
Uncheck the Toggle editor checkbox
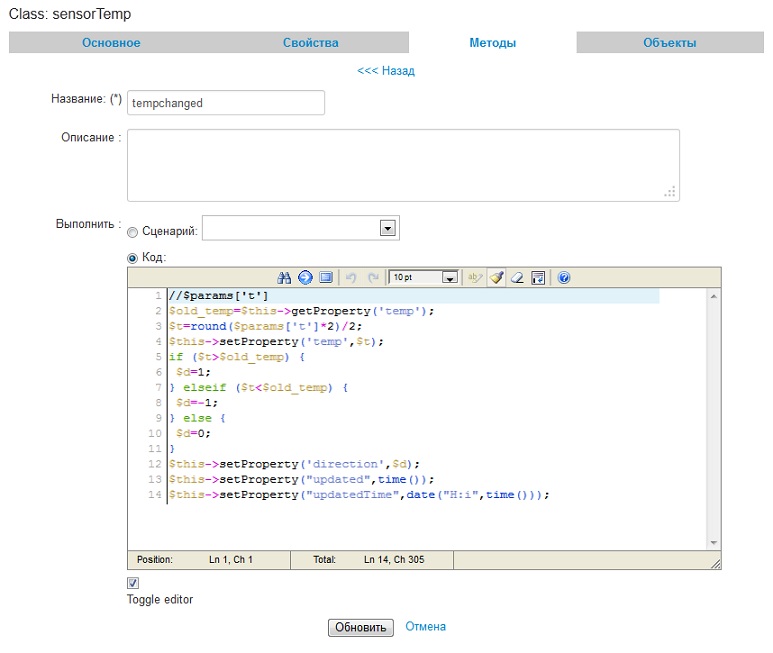[x=133, y=583]
